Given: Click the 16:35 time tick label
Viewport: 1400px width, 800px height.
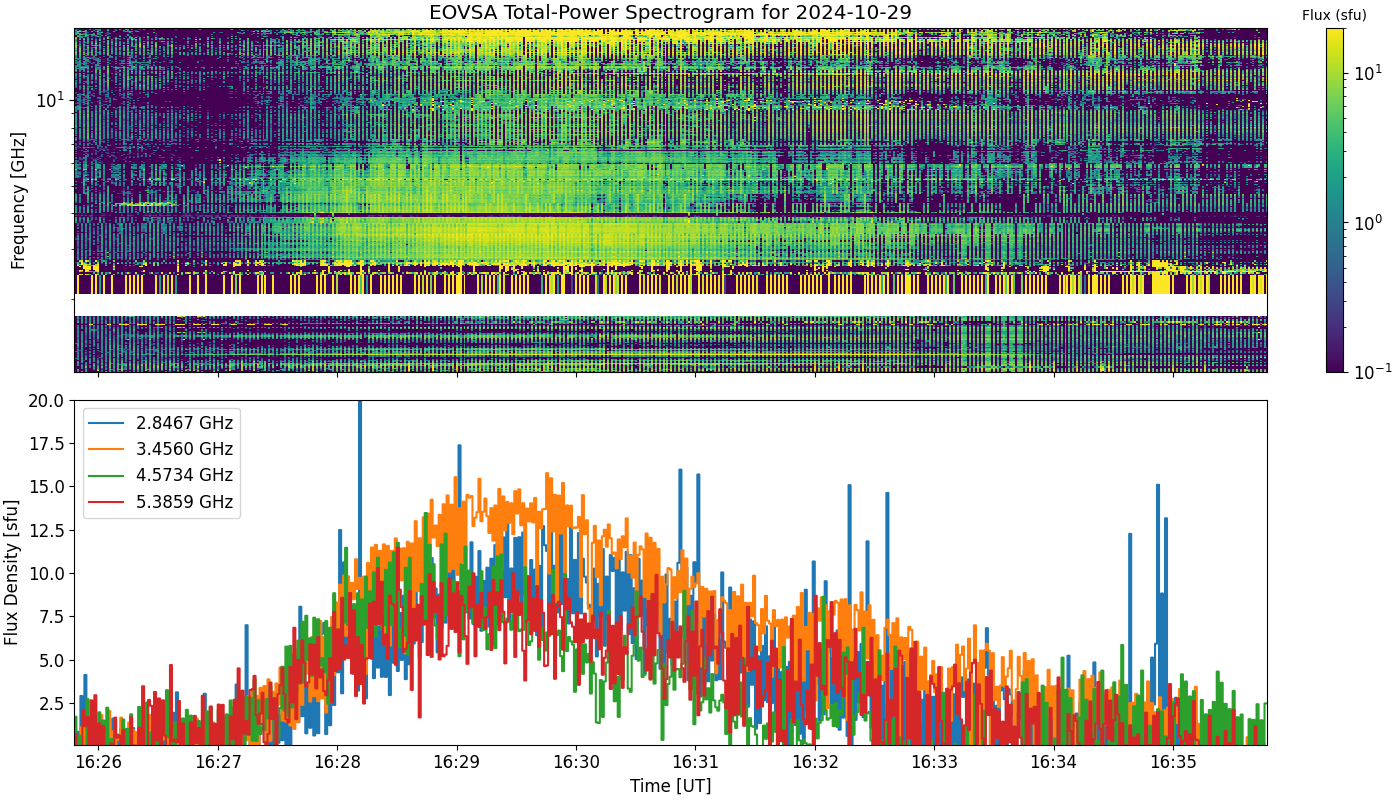Looking at the screenshot, I should (1173, 762).
